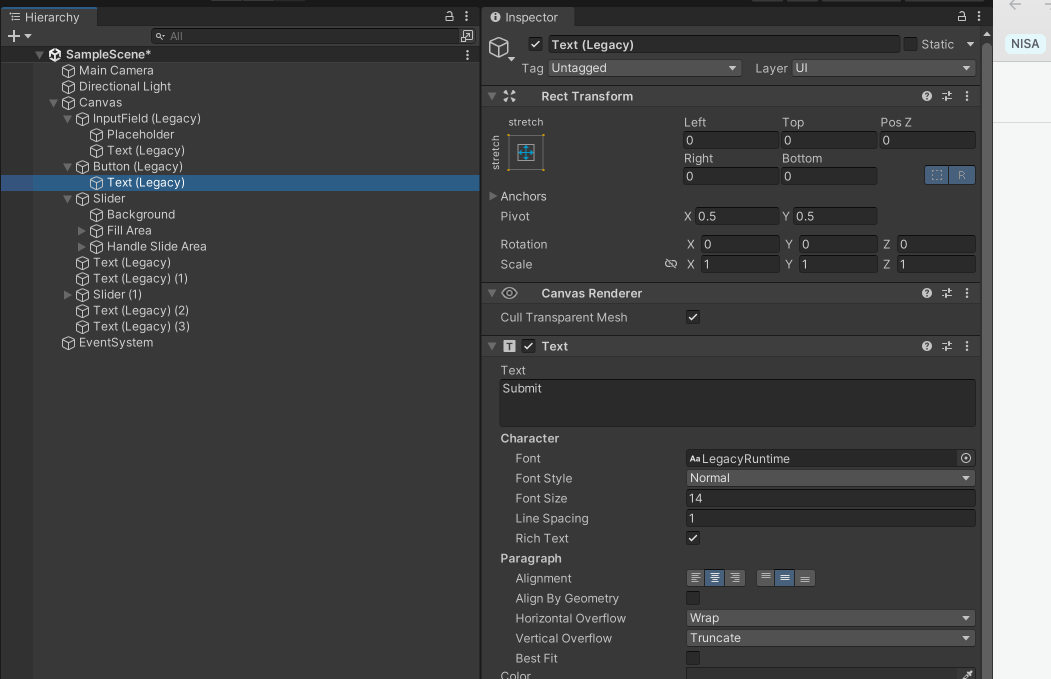1051x679 pixels.
Task: Open the add GameObject plus menu in Hierarchy
Action: click(x=14, y=35)
